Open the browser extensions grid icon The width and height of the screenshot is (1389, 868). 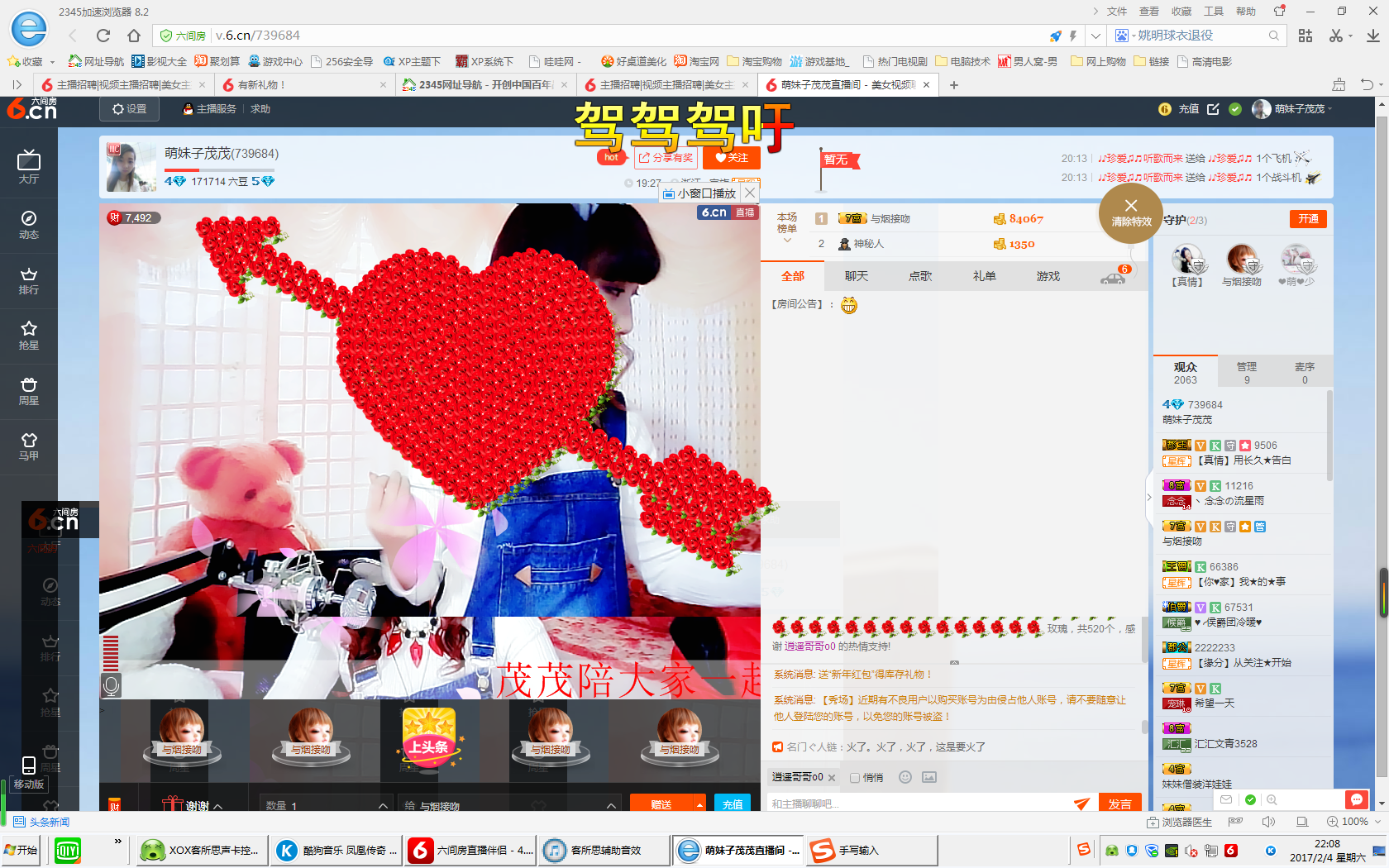1305,36
